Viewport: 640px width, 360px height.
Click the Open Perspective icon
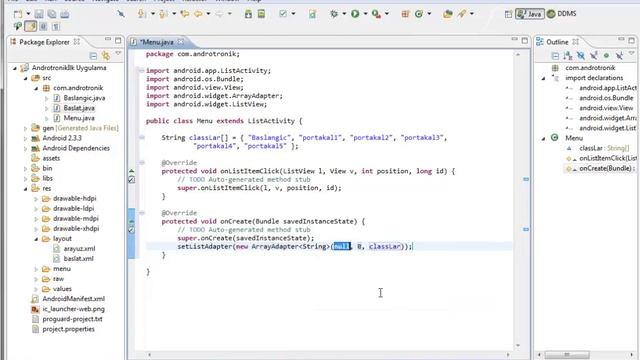508,14
